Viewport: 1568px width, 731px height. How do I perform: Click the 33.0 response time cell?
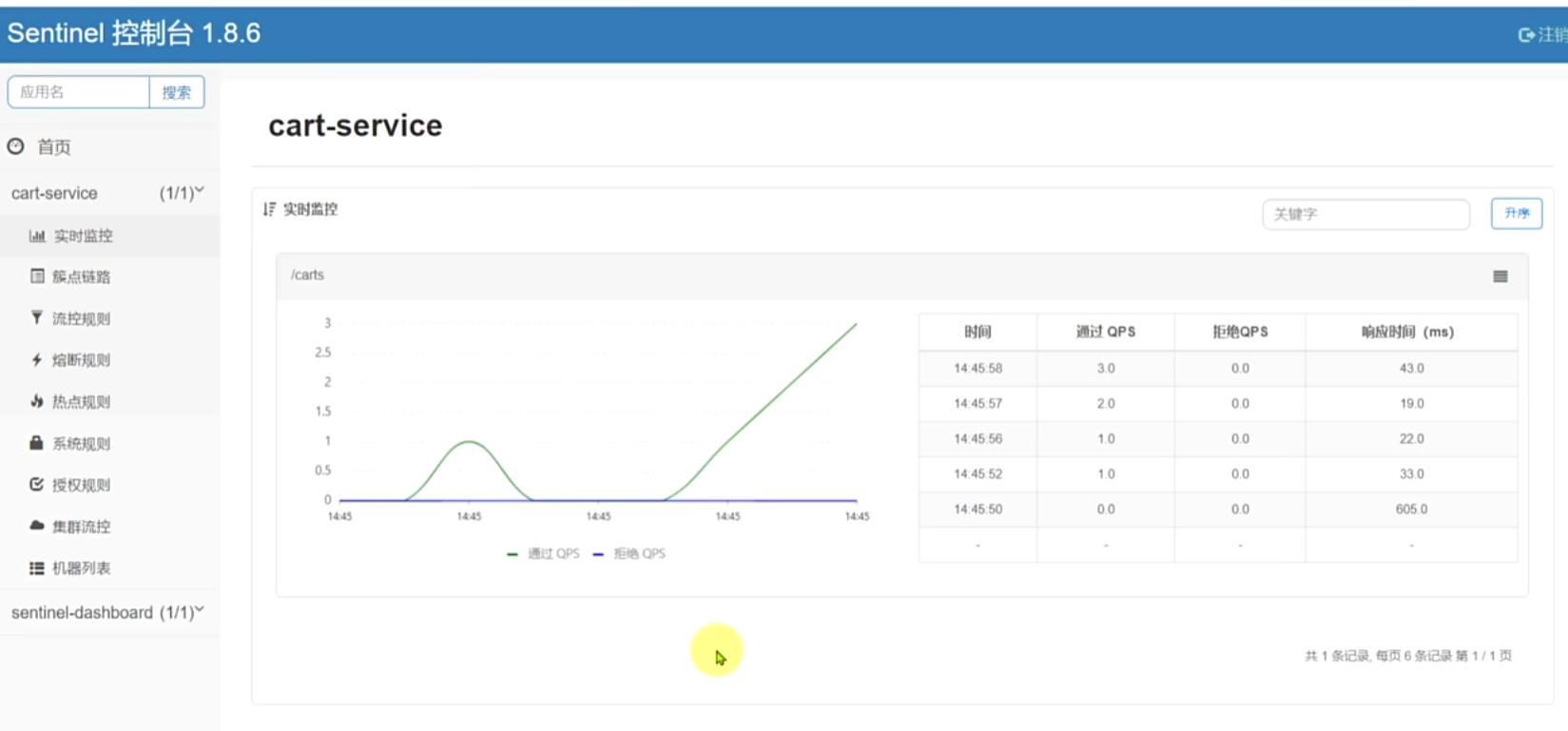point(1411,473)
